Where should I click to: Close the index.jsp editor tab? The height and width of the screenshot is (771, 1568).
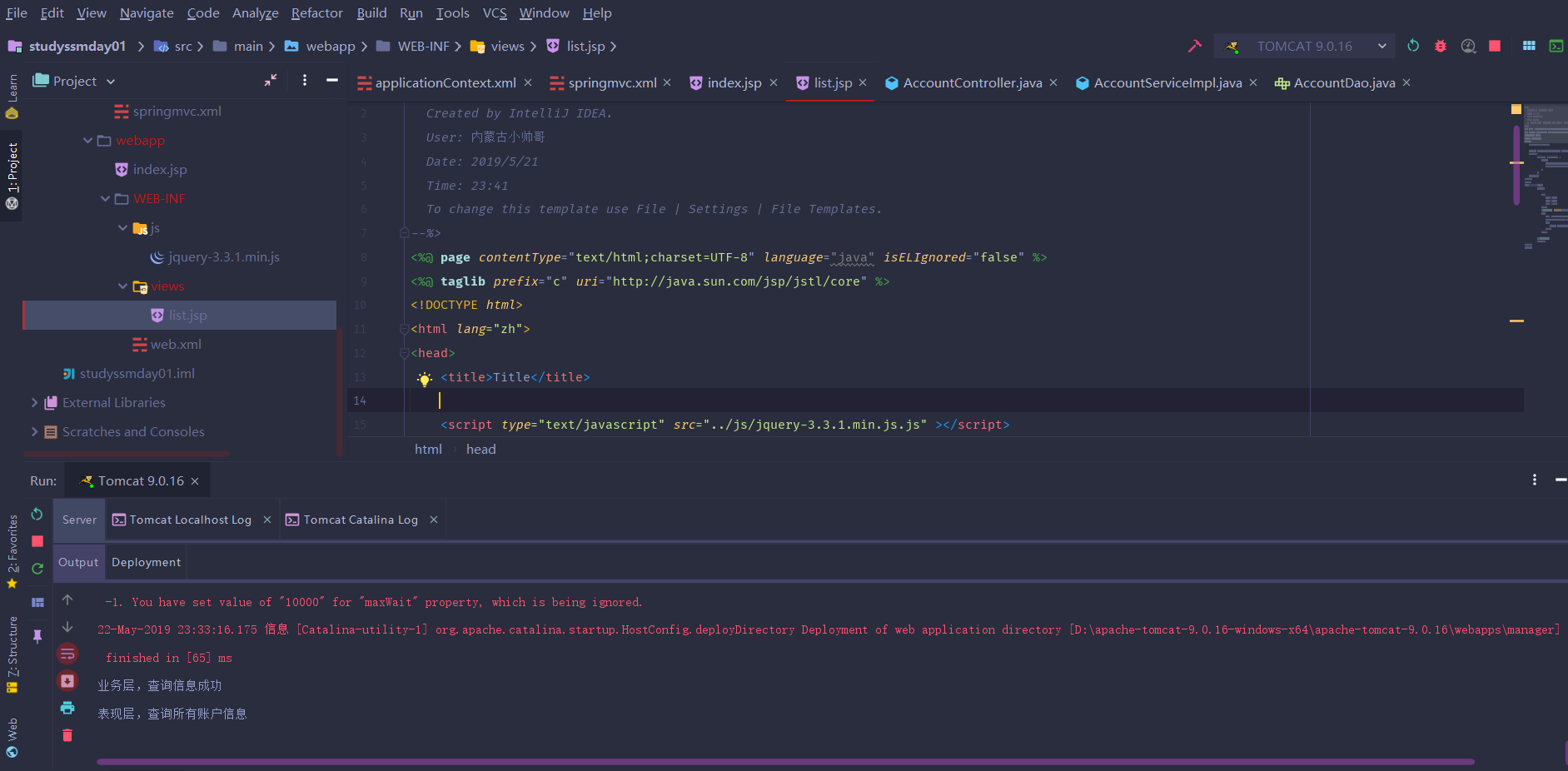click(x=774, y=82)
